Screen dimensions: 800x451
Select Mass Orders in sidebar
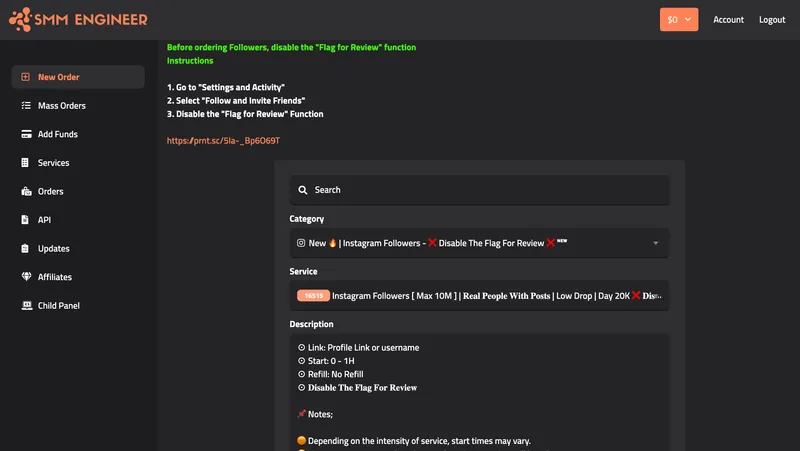pyautogui.click(x=62, y=106)
